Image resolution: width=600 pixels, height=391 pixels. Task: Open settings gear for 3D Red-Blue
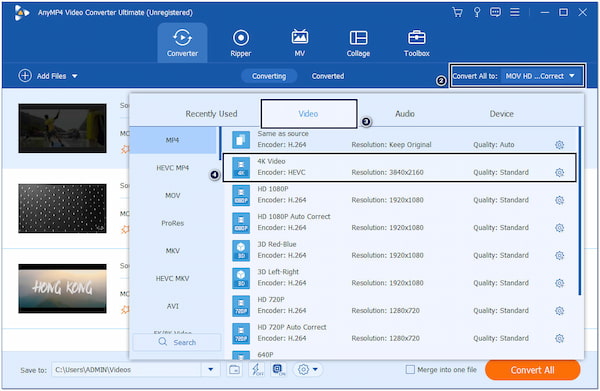click(559, 255)
